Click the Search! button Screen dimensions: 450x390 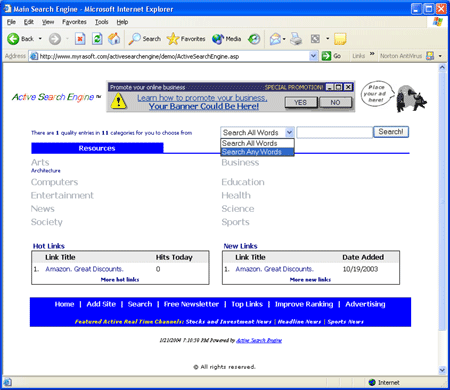[391, 132]
